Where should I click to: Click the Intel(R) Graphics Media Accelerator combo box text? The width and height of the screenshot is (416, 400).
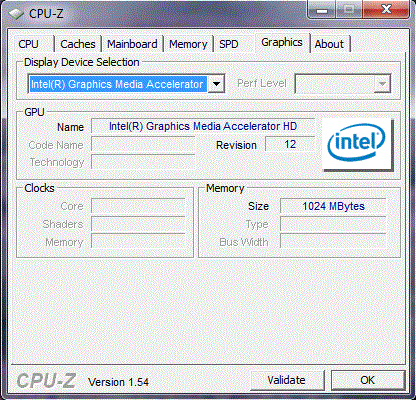click(x=117, y=84)
